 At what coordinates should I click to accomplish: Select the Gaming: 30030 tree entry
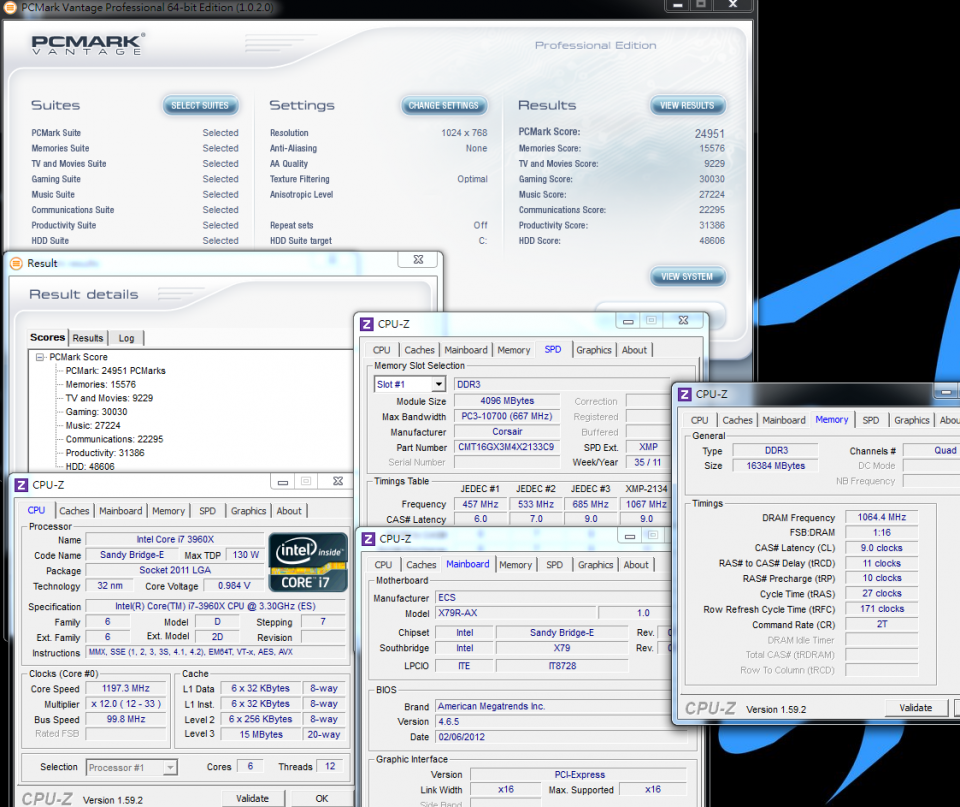(96, 411)
